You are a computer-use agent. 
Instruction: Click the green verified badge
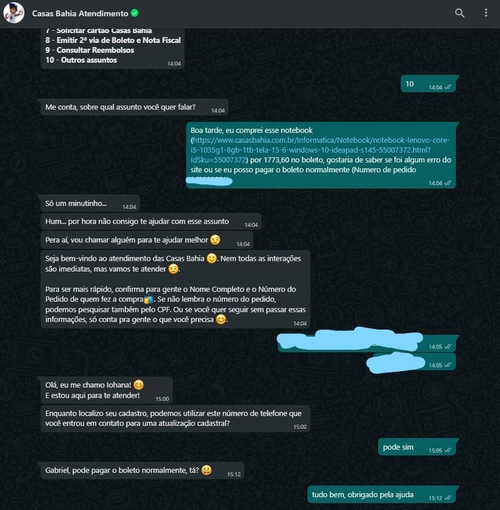tap(135, 13)
